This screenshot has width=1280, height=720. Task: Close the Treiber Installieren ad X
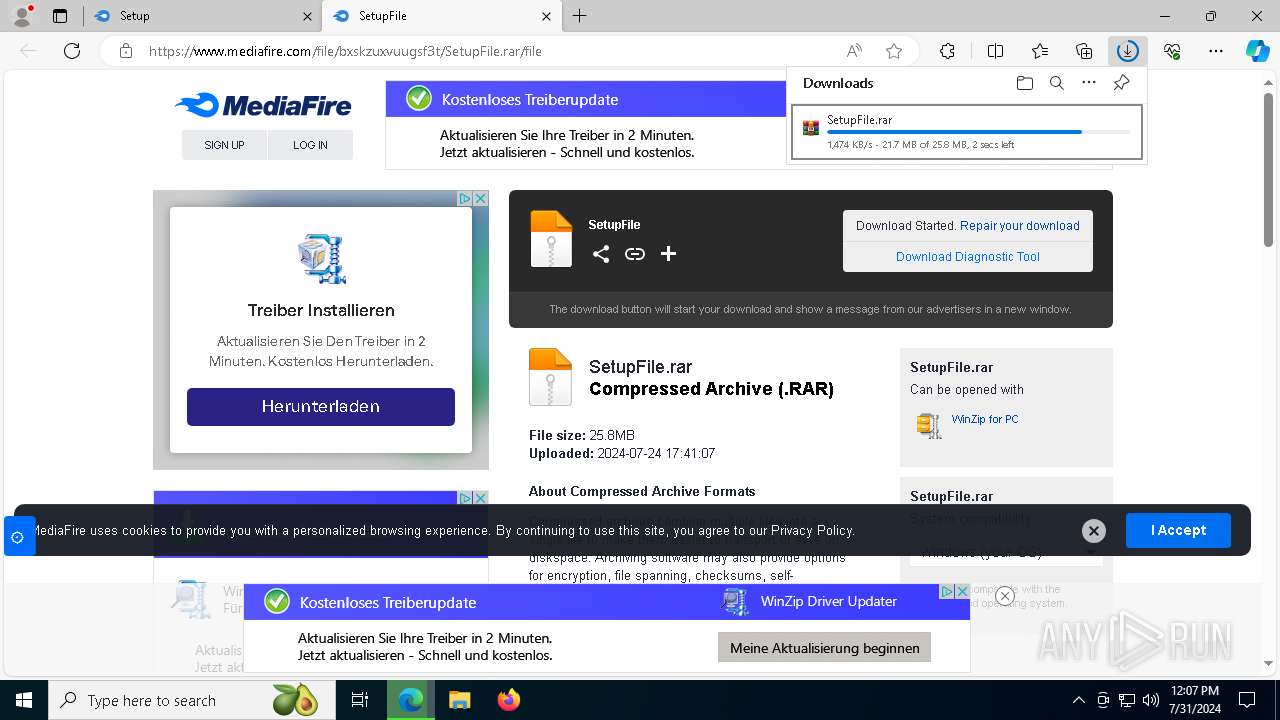(x=480, y=199)
